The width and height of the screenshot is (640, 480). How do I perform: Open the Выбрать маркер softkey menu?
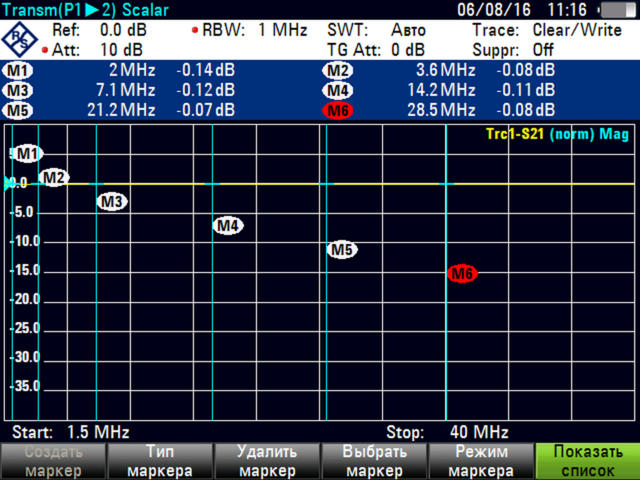(373, 461)
